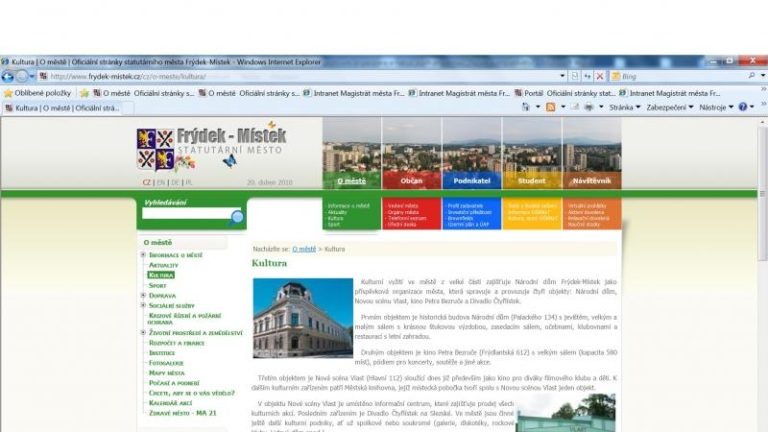Click the Frýdek-Místek coat of arms logo

tap(156, 149)
